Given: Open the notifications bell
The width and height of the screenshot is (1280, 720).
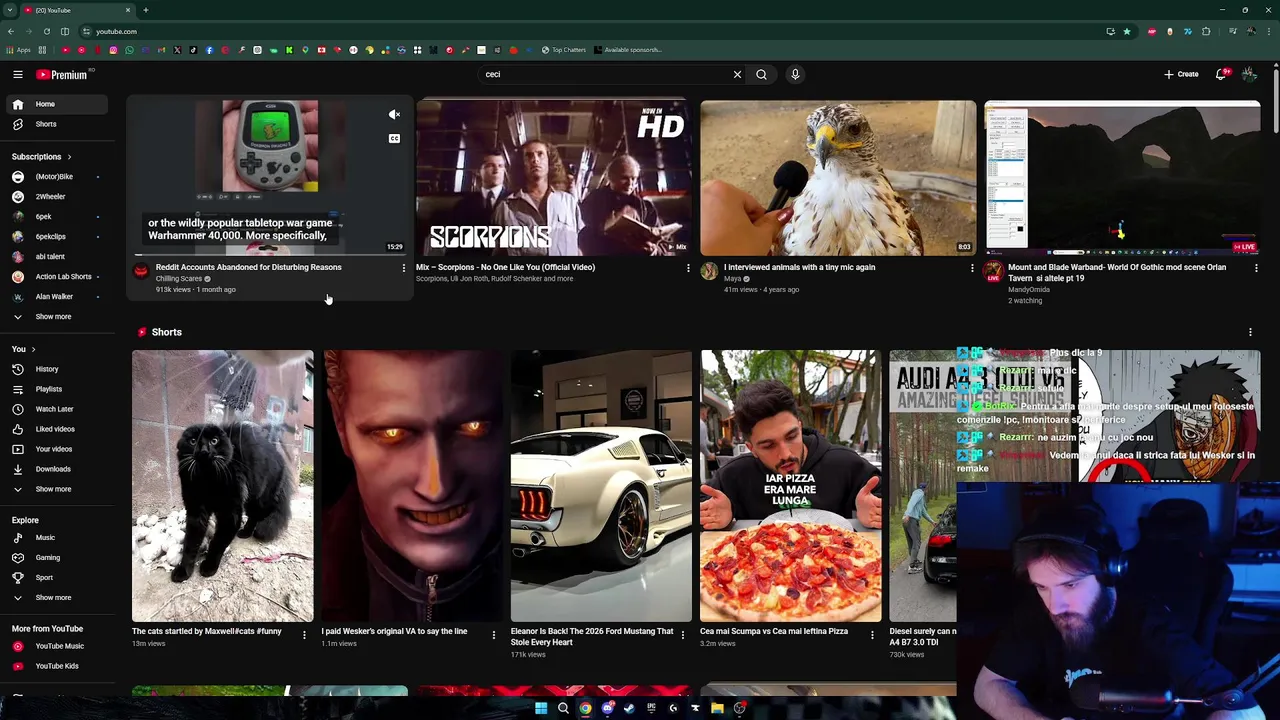Looking at the screenshot, I should tap(1221, 74).
